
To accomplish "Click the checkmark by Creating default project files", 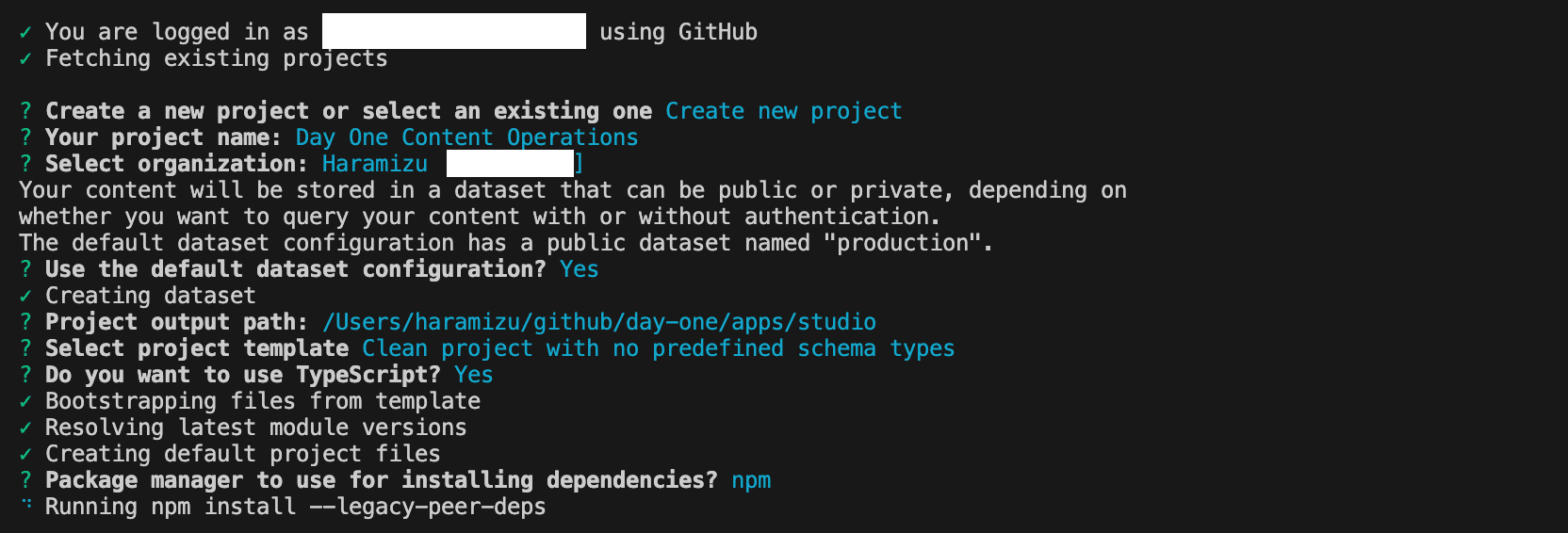I will [25, 455].
